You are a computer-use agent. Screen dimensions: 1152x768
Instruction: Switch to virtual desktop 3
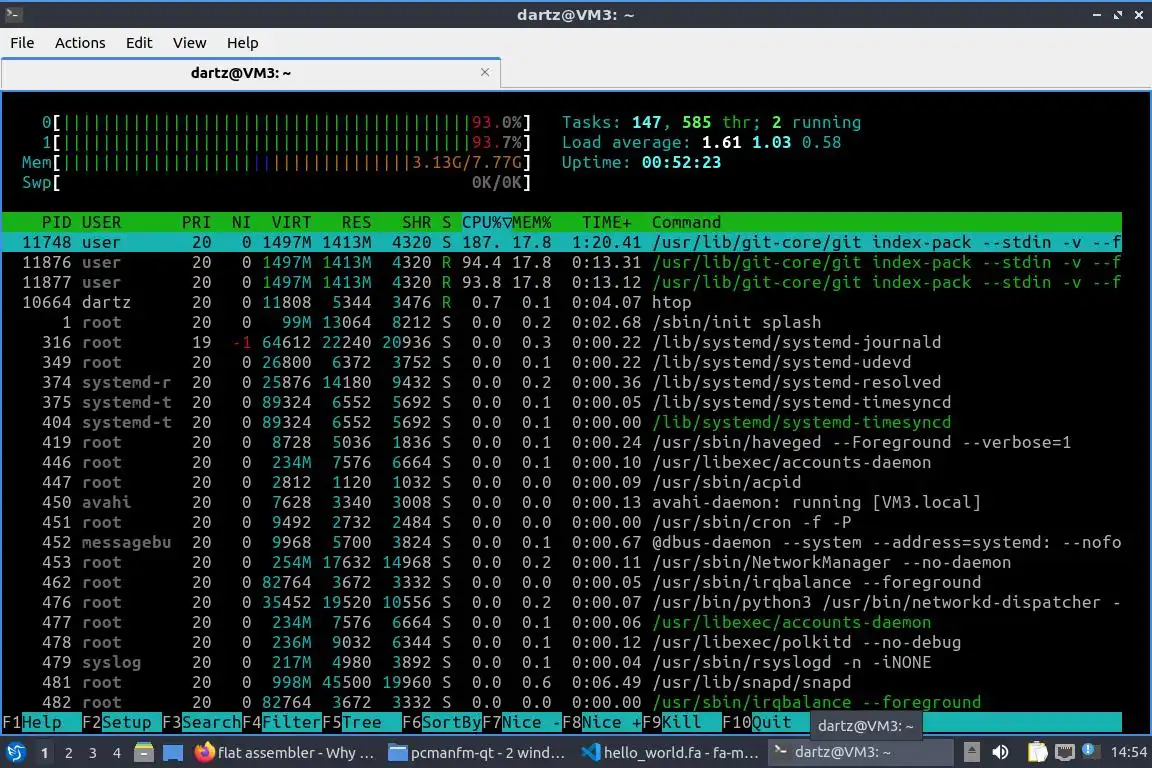coord(93,753)
